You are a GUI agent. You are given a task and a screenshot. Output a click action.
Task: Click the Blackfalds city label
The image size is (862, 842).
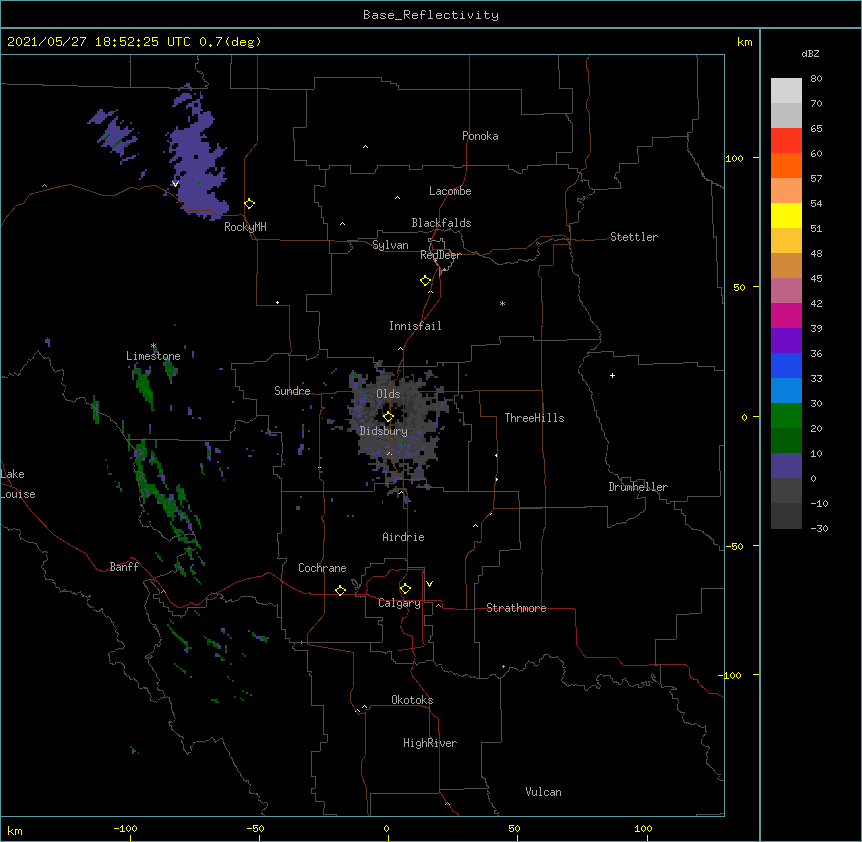pyautogui.click(x=441, y=223)
